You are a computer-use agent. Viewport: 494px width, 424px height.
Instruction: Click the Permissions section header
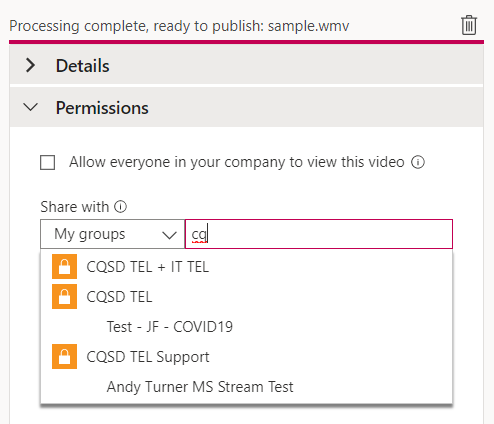pyautogui.click(x=246, y=107)
